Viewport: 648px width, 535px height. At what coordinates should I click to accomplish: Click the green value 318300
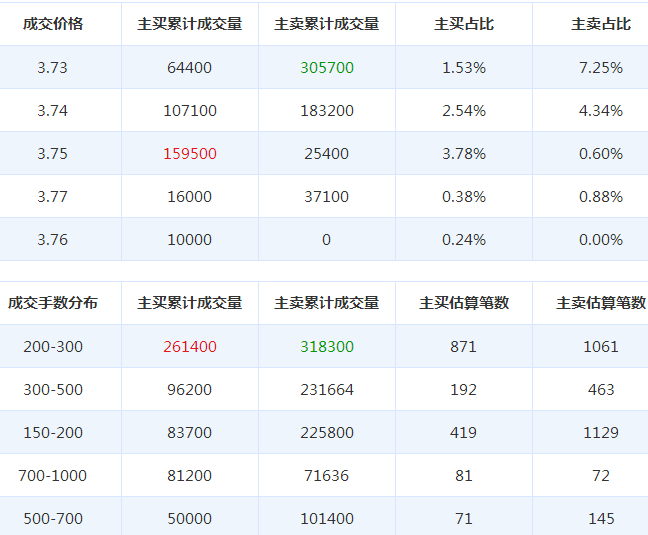pyautogui.click(x=327, y=346)
